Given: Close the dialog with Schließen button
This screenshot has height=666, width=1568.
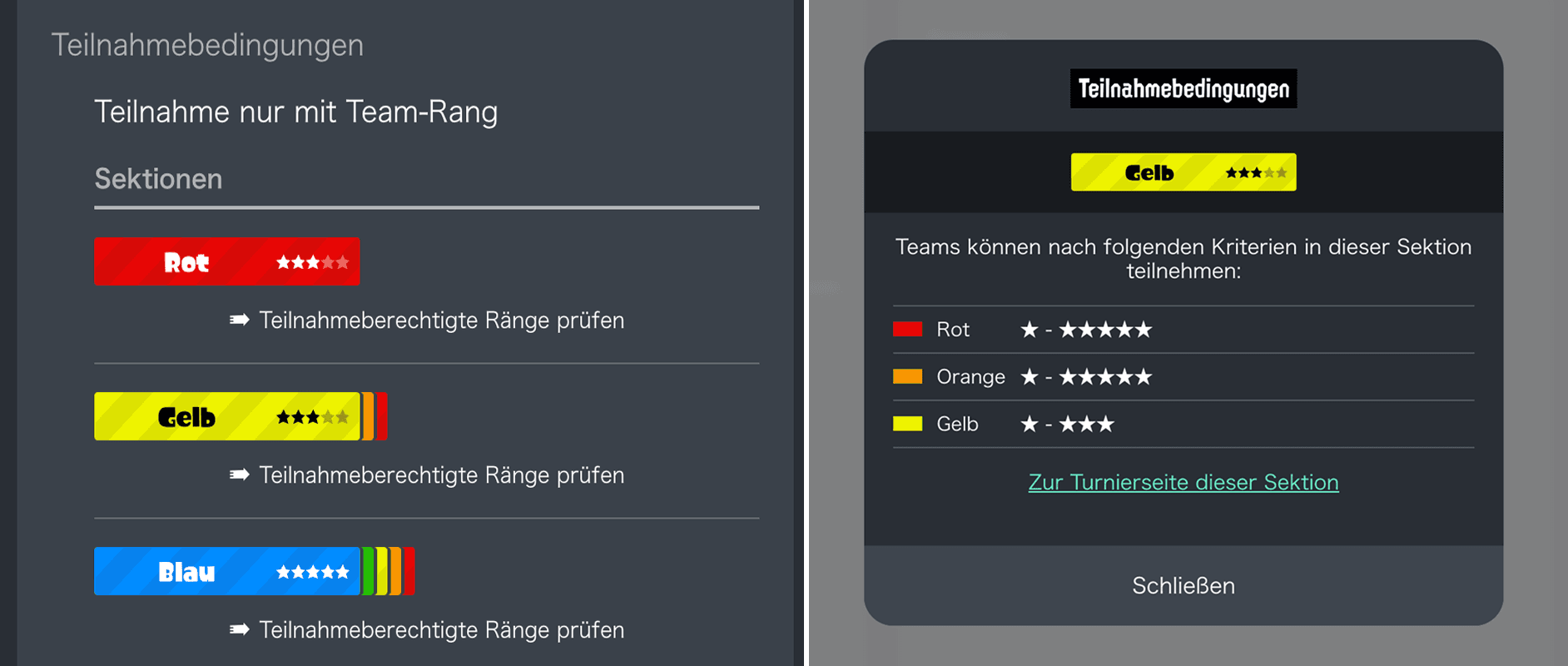Looking at the screenshot, I should (1183, 585).
